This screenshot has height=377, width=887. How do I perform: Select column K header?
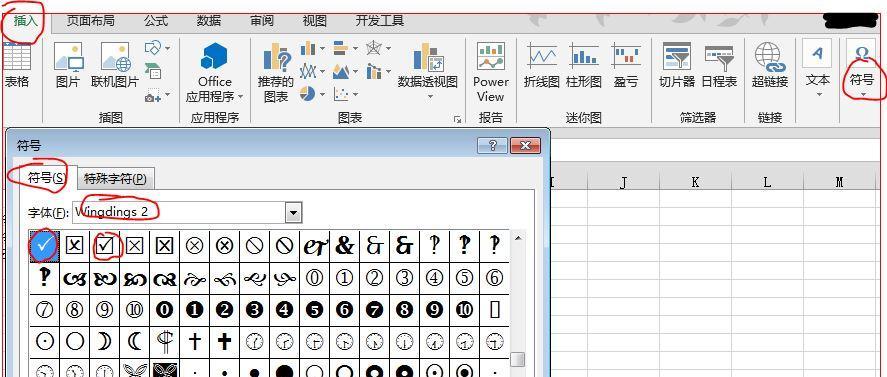pyautogui.click(x=695, y=181)
